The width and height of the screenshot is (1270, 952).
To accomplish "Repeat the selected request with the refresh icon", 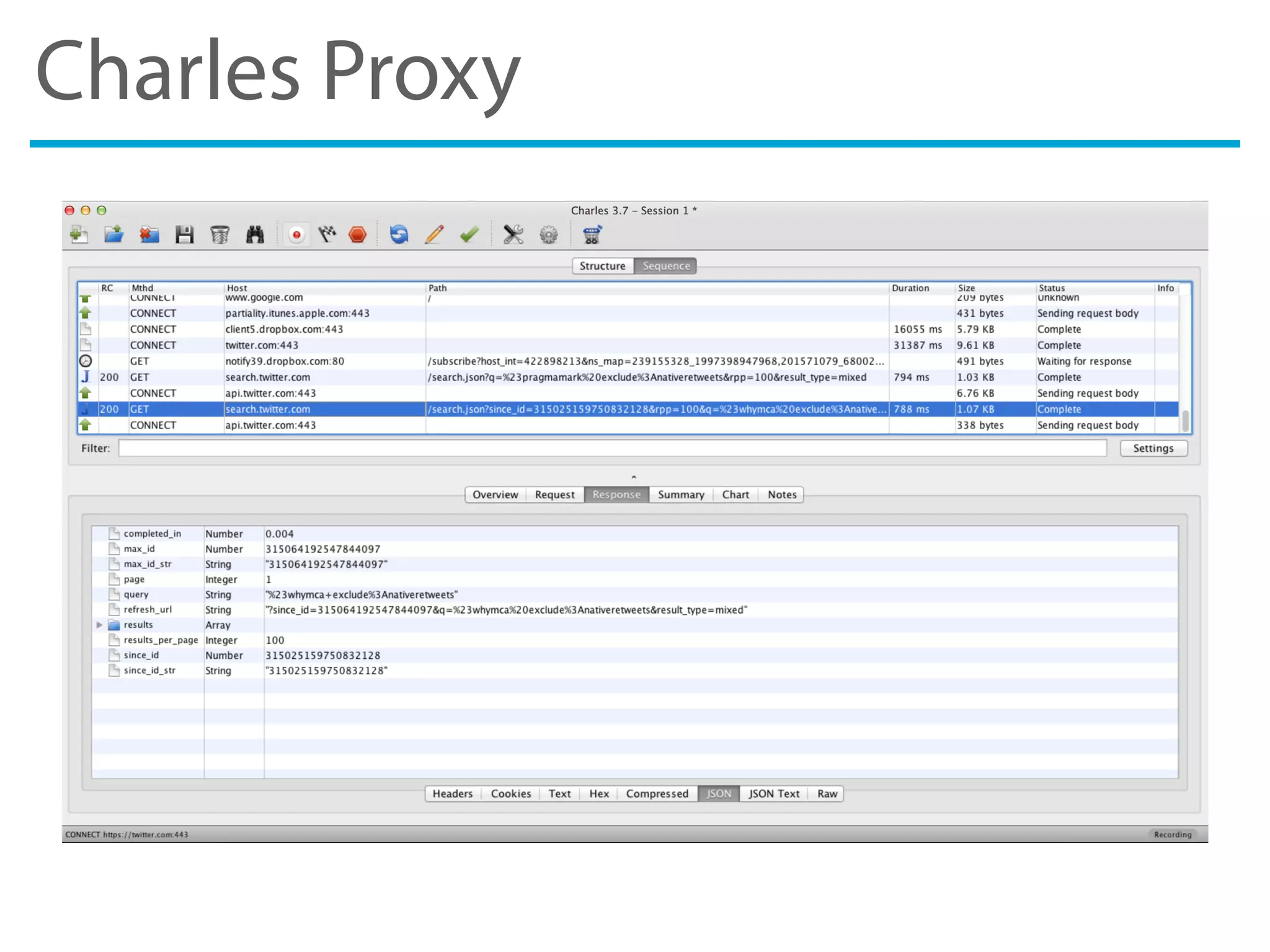I will click(399, 234).
